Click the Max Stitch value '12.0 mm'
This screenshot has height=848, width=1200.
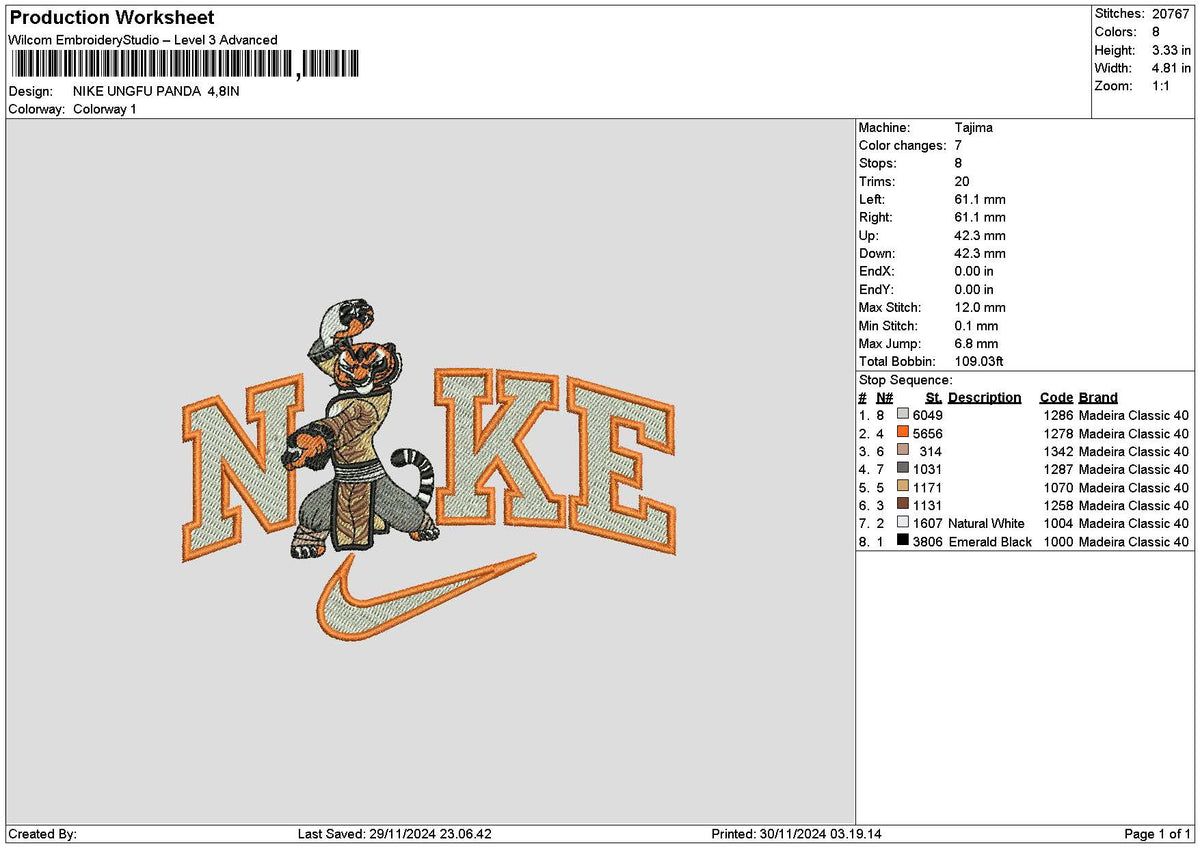click(x=980, y=308)
